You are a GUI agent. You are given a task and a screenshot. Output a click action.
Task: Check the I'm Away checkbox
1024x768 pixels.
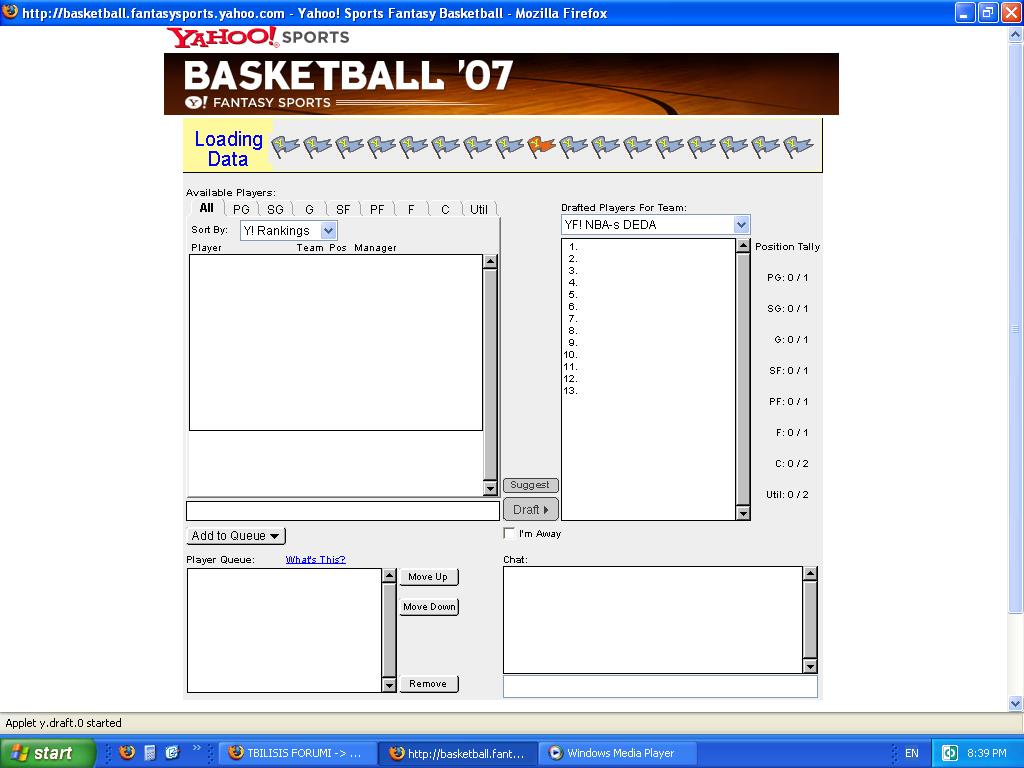click(x=510, y=534)
